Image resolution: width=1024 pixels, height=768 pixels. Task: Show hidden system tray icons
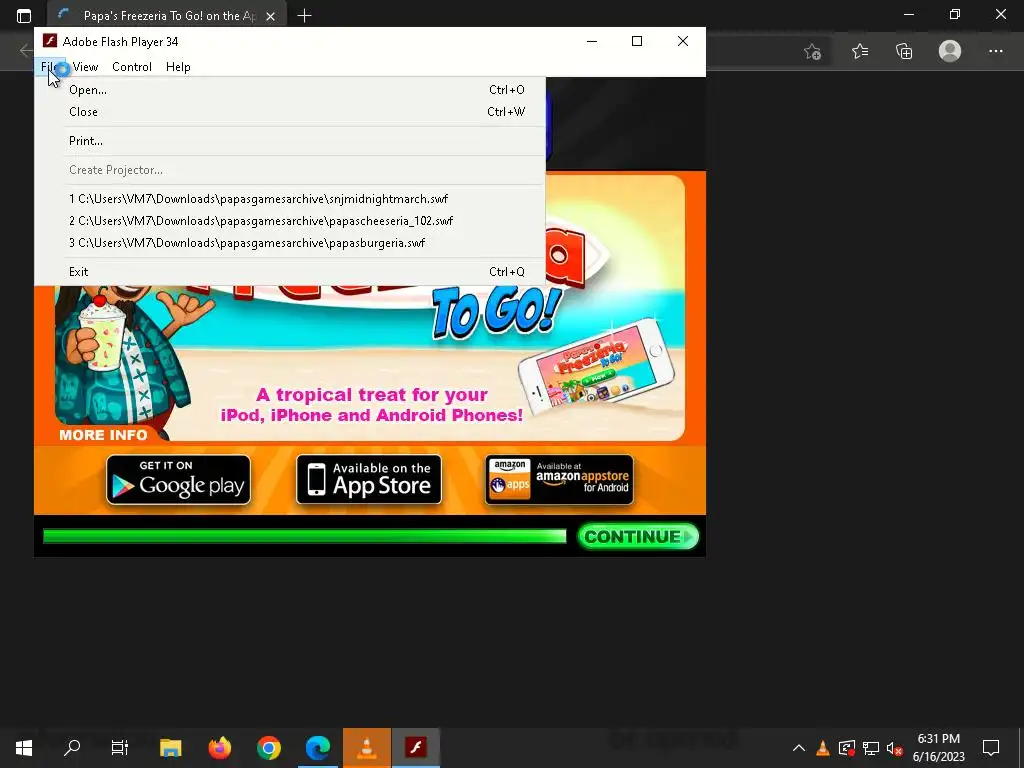point(799,748)
